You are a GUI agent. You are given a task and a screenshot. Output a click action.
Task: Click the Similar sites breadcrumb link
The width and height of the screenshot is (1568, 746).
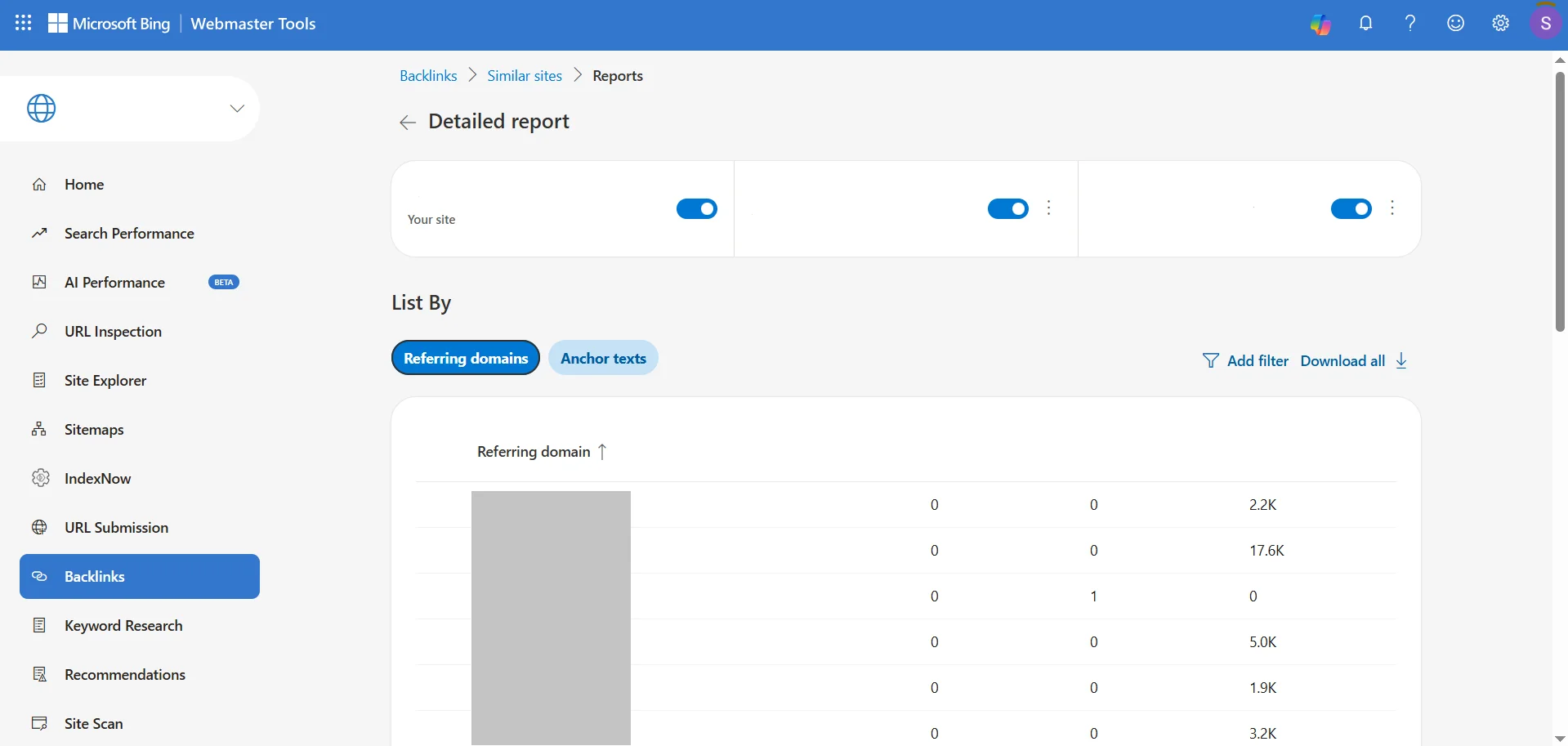[x=525, y=76]
